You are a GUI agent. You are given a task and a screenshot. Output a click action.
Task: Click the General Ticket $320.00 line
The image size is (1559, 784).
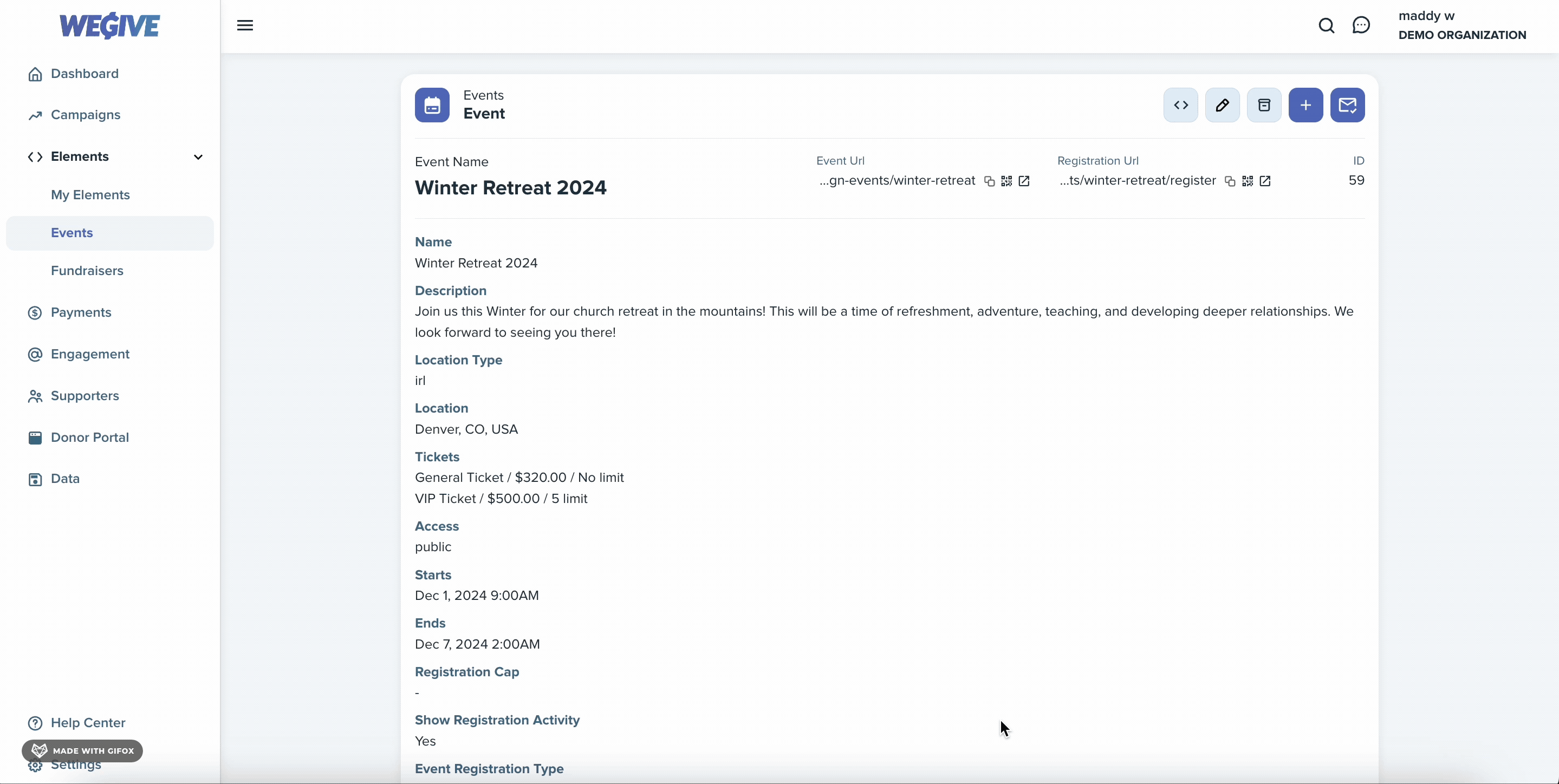(x=519, y=478)
